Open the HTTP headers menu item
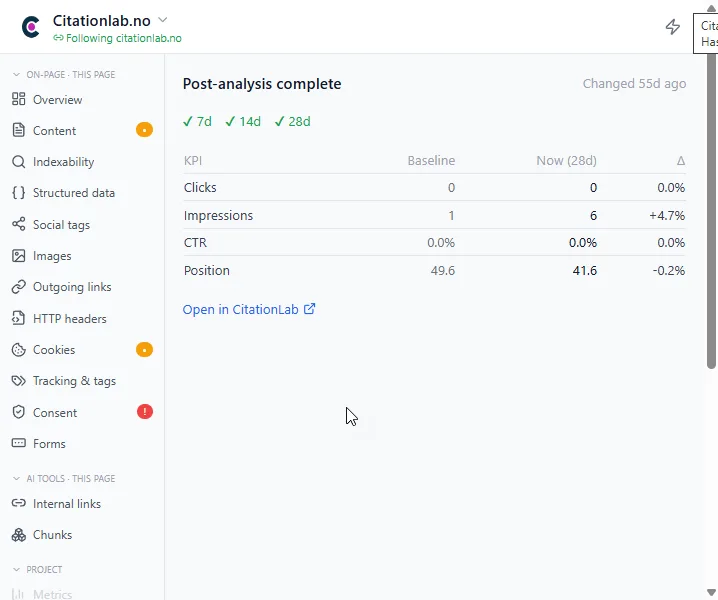This screenshot has width=718, height=600. 82,318
